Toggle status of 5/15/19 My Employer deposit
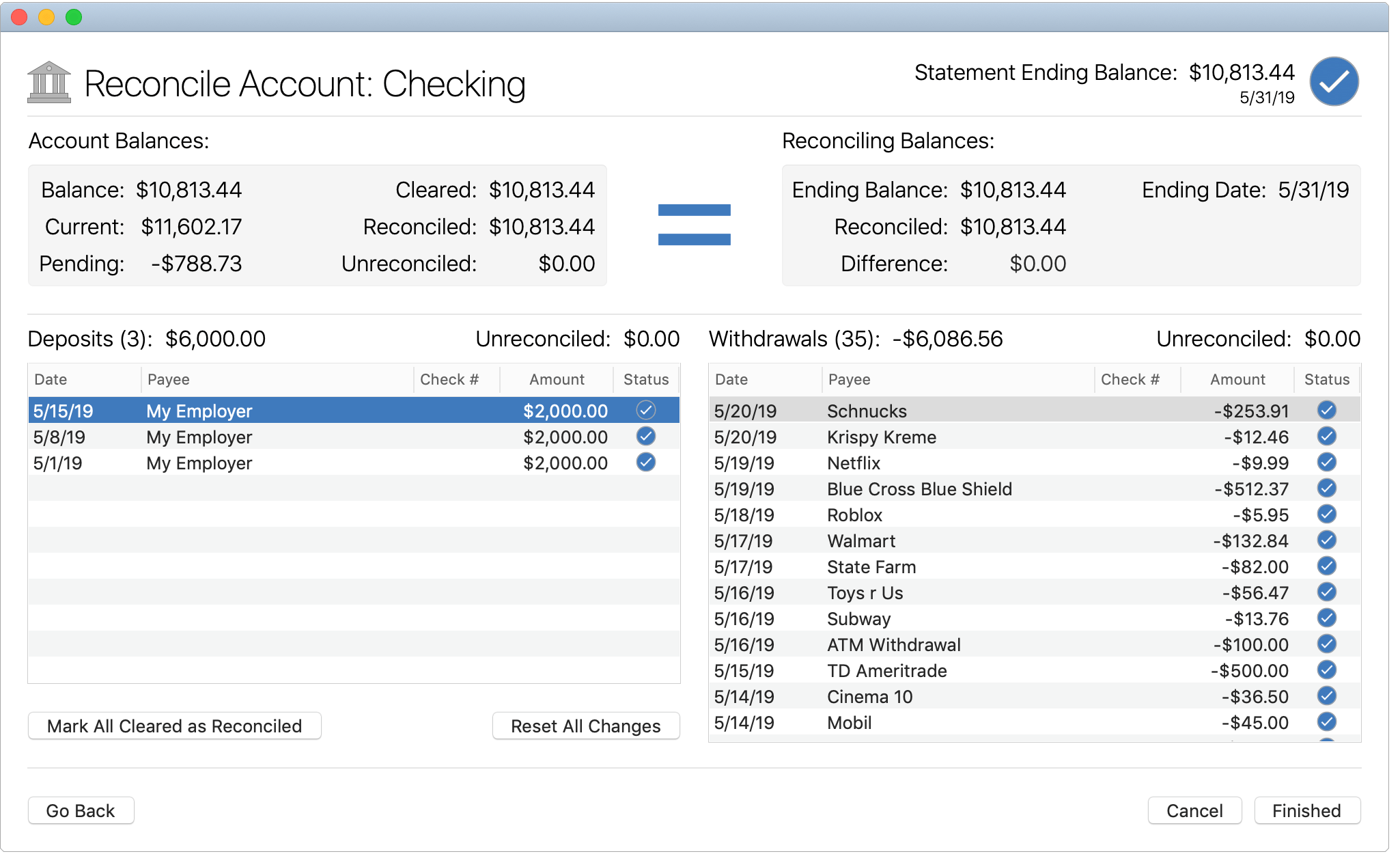This screenshot has width=1400, height=854. [645, 411]
